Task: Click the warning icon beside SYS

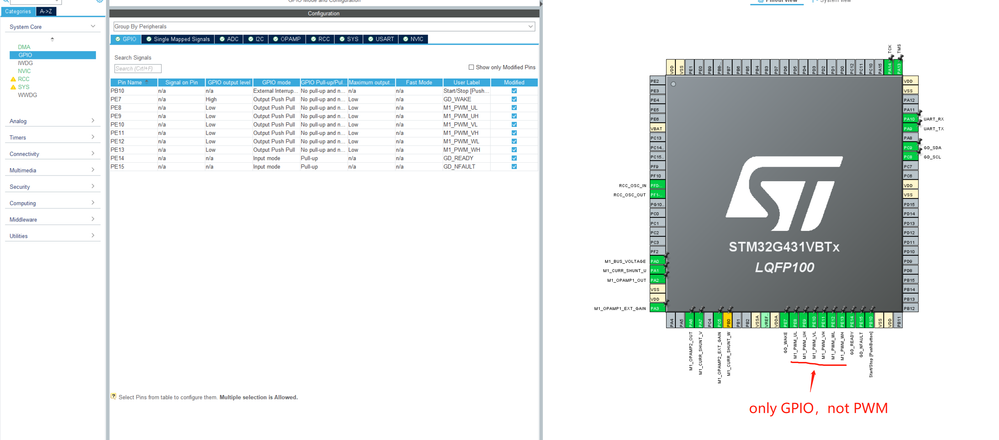Action: coord(13,87)
